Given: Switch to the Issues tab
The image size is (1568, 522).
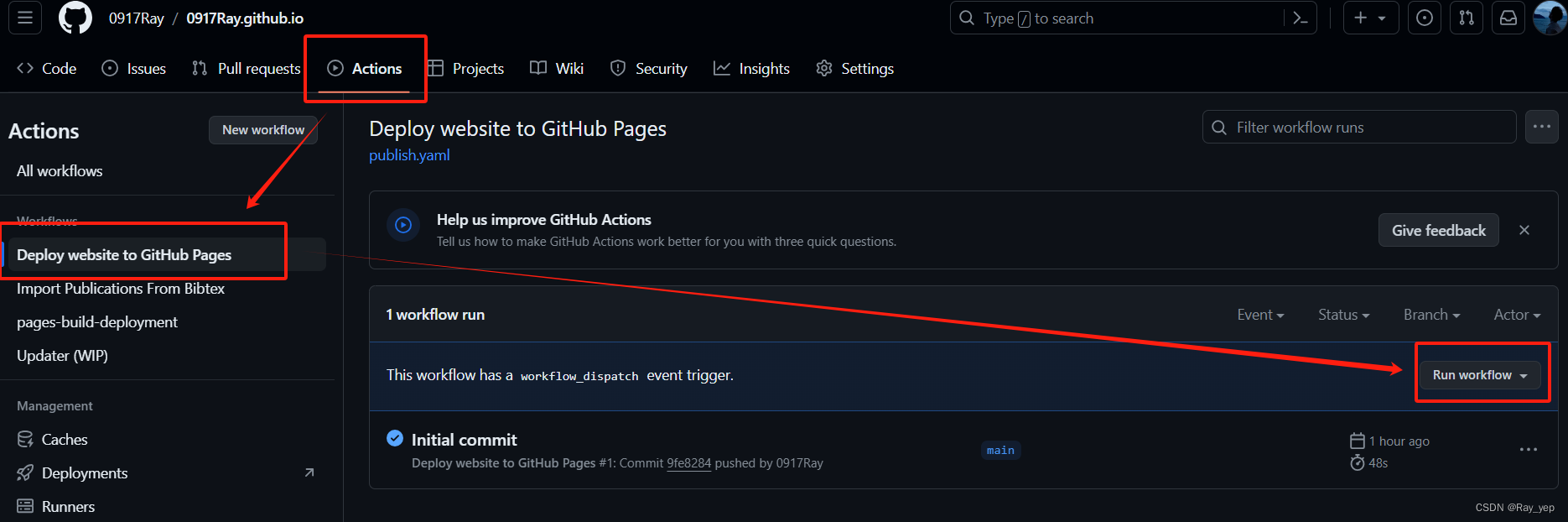Looking at the screenshot, I should pyautogui.click(x=134, y=69).
